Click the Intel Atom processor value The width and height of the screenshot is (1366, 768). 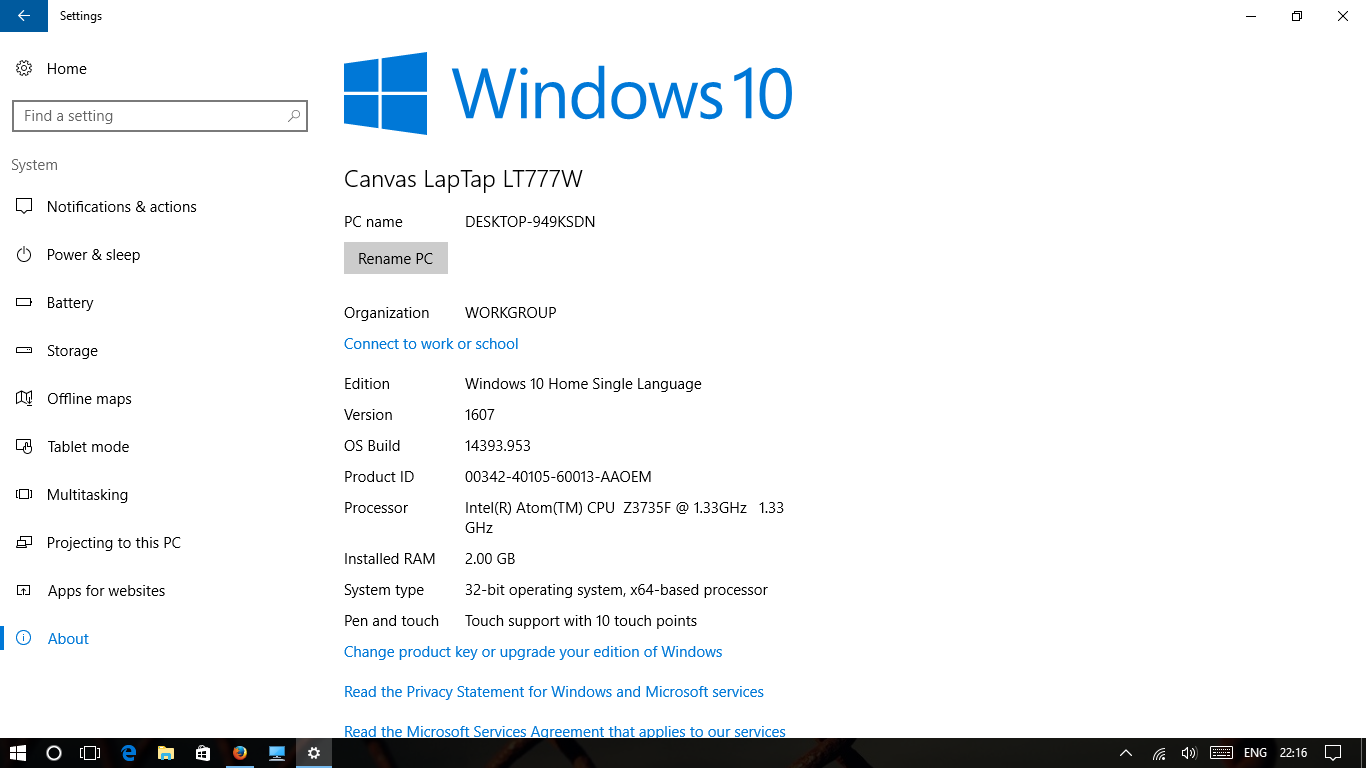(x=624, y=518)
